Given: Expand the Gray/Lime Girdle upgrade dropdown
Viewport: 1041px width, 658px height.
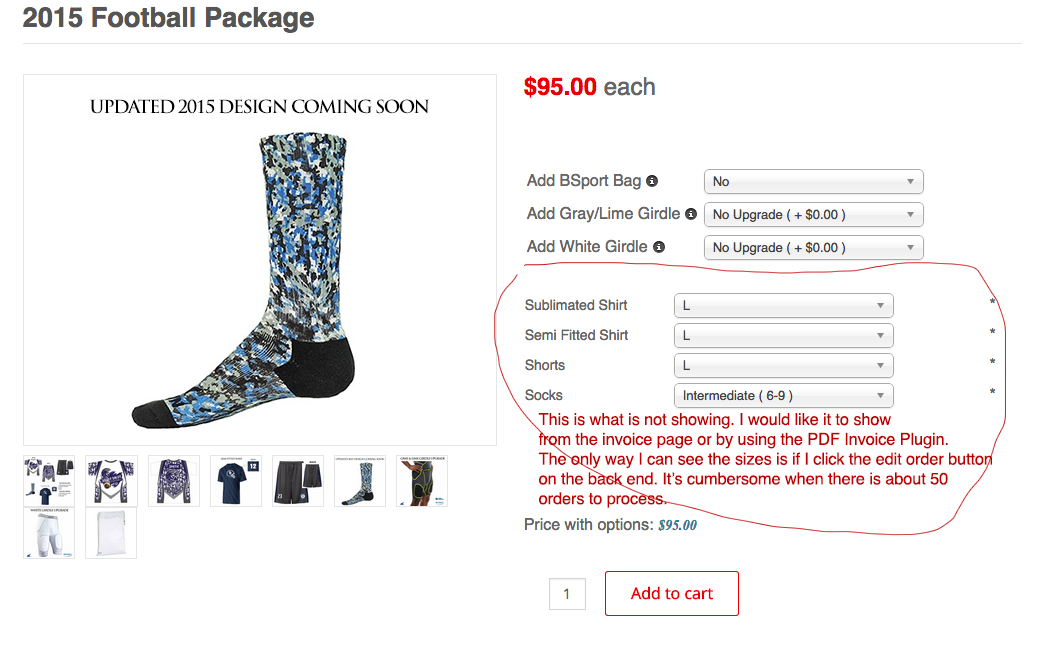Looking at the screenshot, I should click(x=813, y=215).
